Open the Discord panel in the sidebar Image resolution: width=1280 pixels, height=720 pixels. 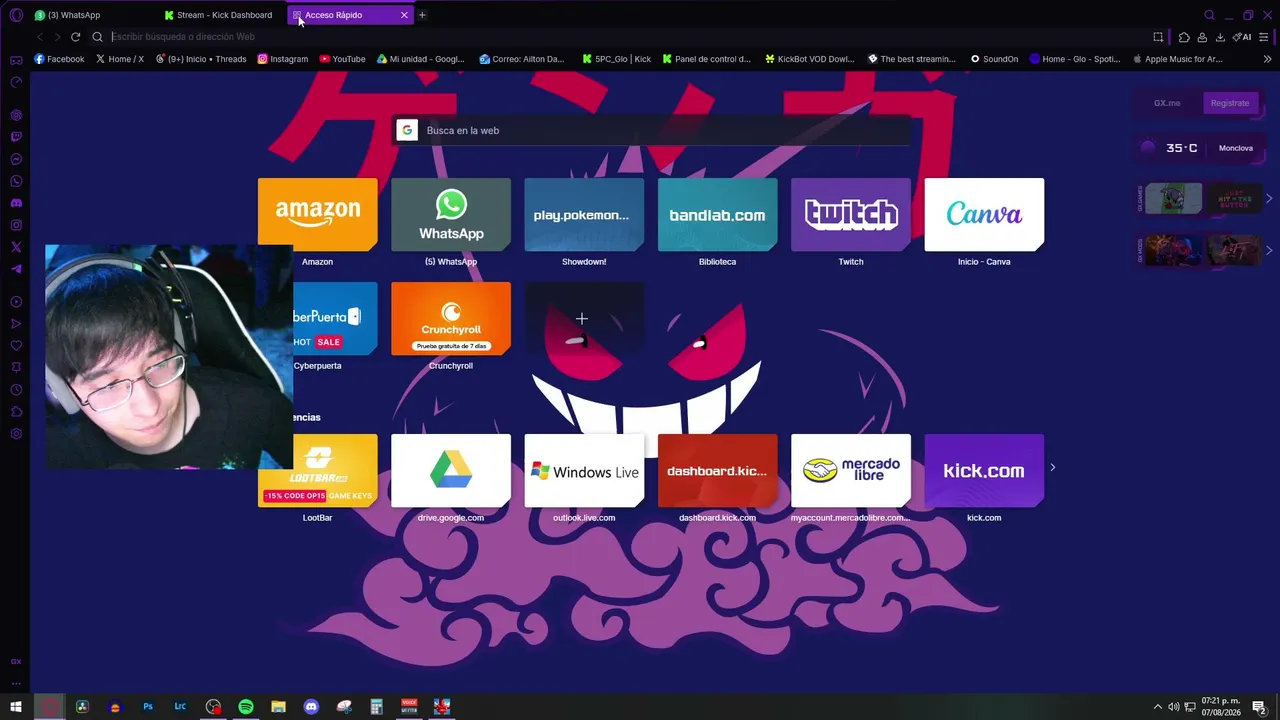click(x=16, y=203)
